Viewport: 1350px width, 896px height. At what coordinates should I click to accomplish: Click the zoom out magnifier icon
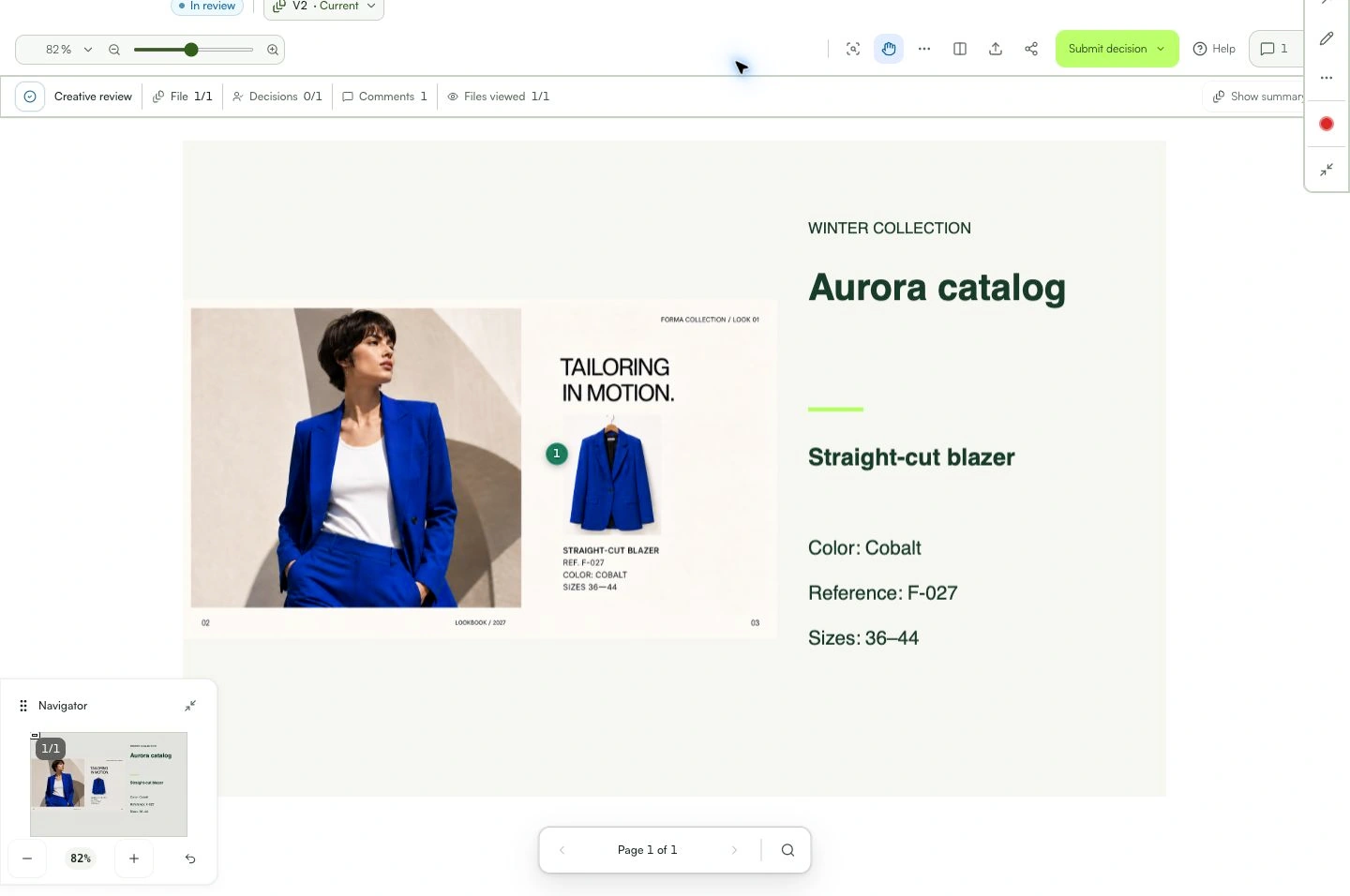[114, 50]
